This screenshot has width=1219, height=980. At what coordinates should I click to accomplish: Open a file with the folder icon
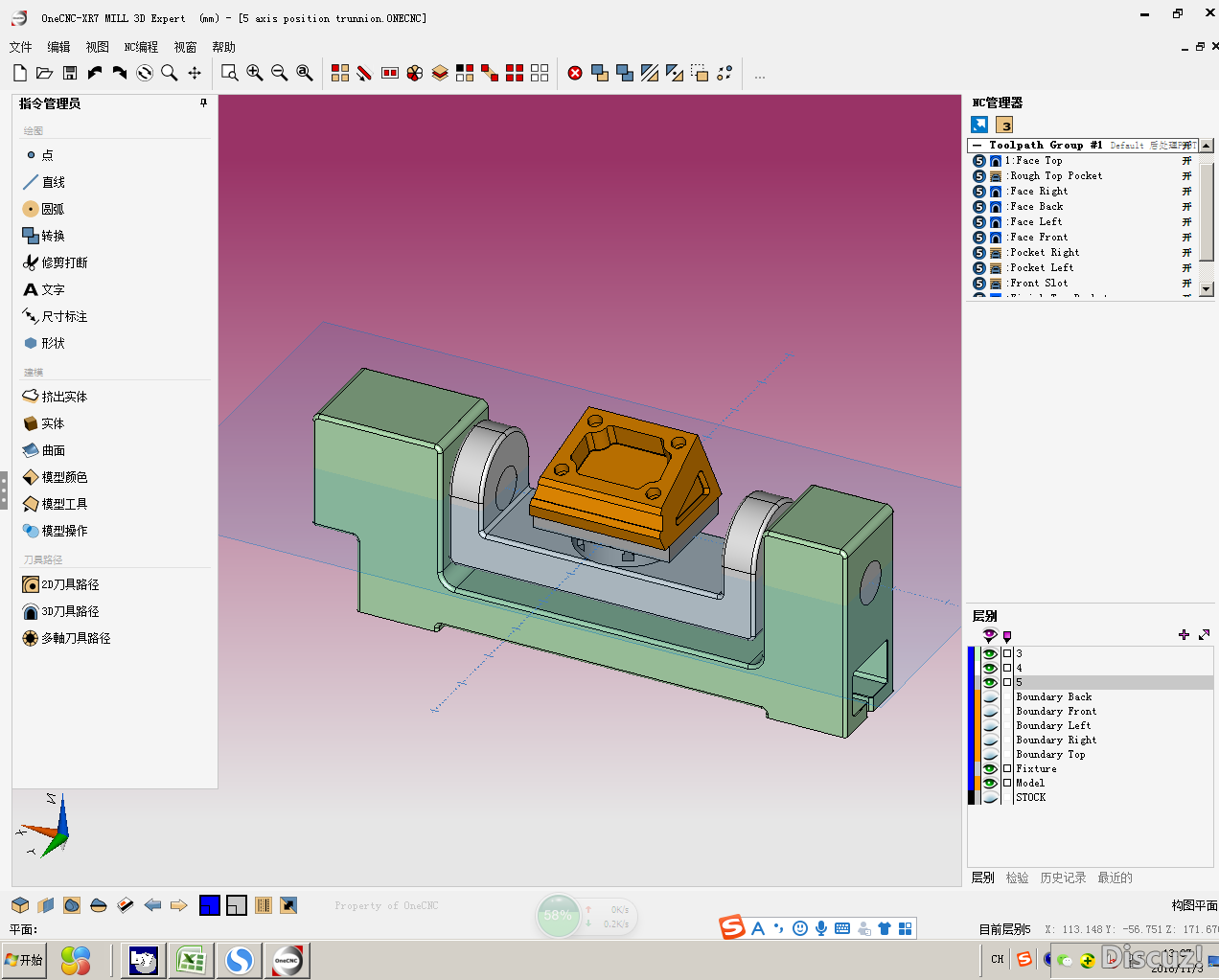[x=44, y=73]
